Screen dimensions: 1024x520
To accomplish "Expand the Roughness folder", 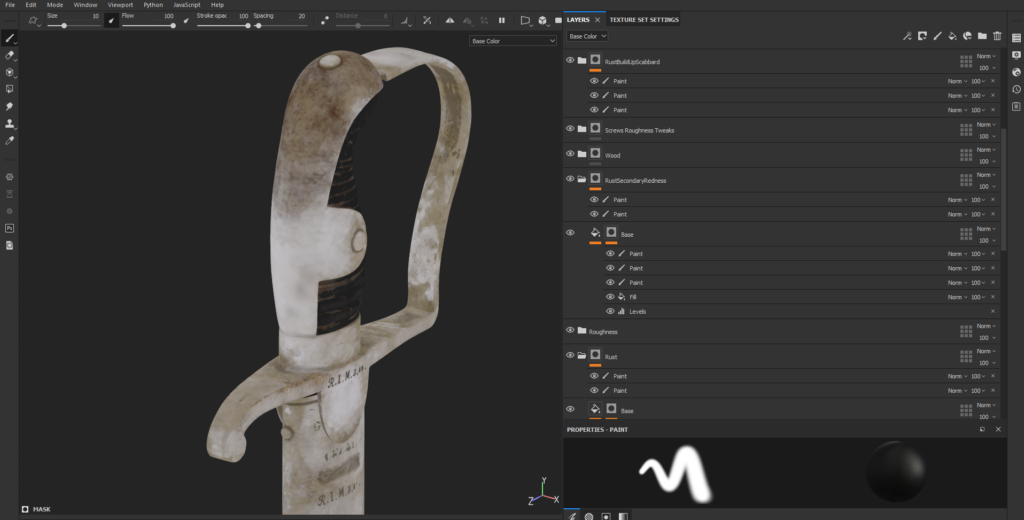I will [x=582, y=331].
